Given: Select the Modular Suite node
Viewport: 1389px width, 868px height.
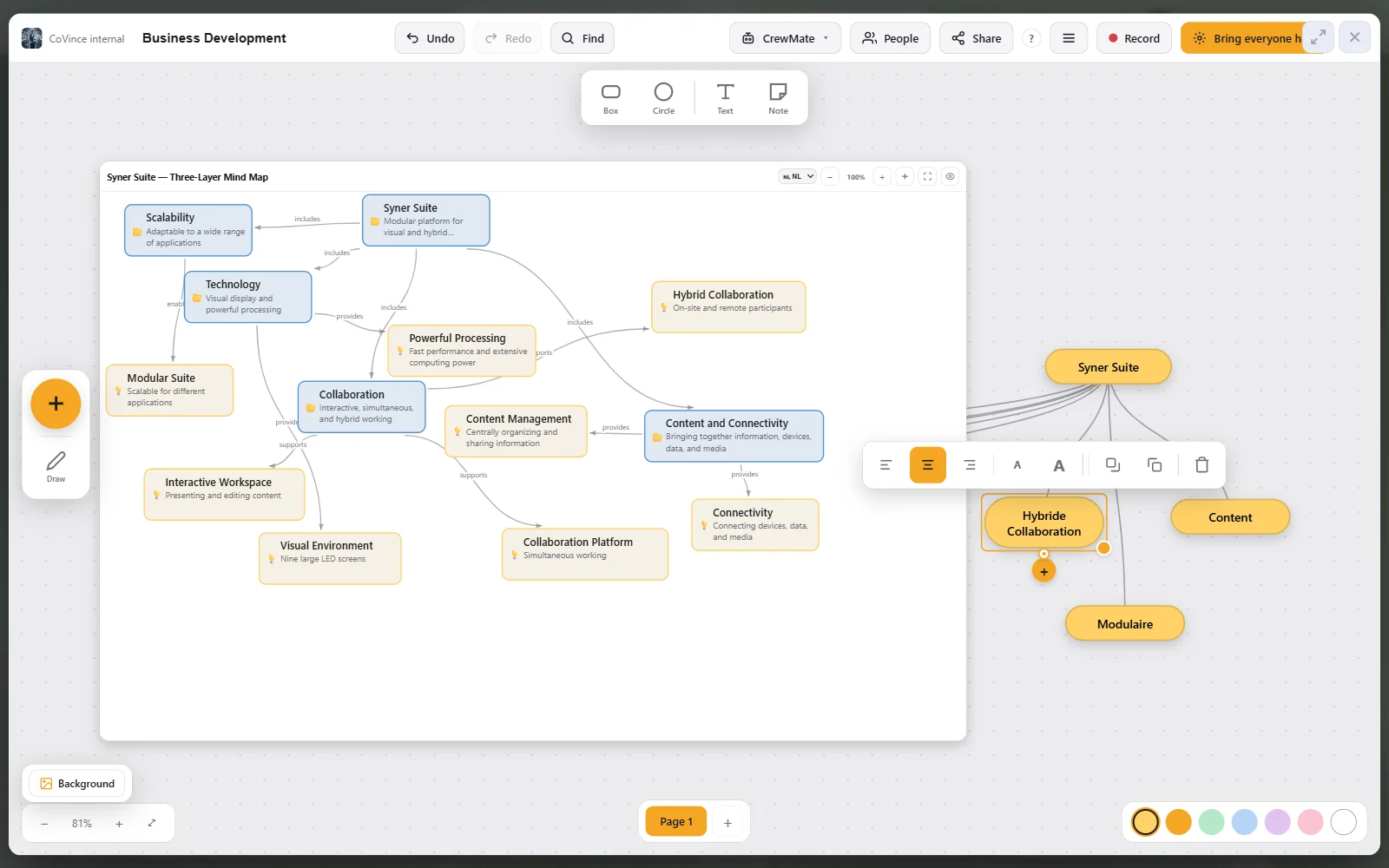Looking at the screenshot, I should coord(169,391).
